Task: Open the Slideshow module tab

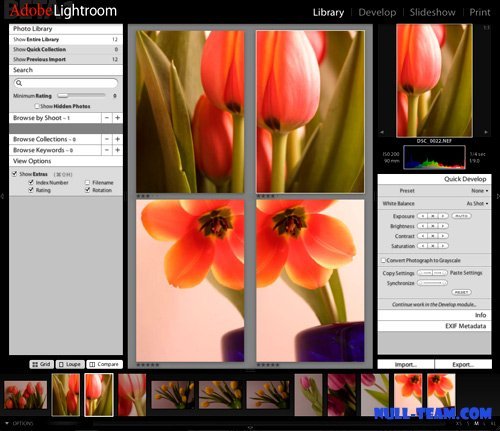Action: 432,12
